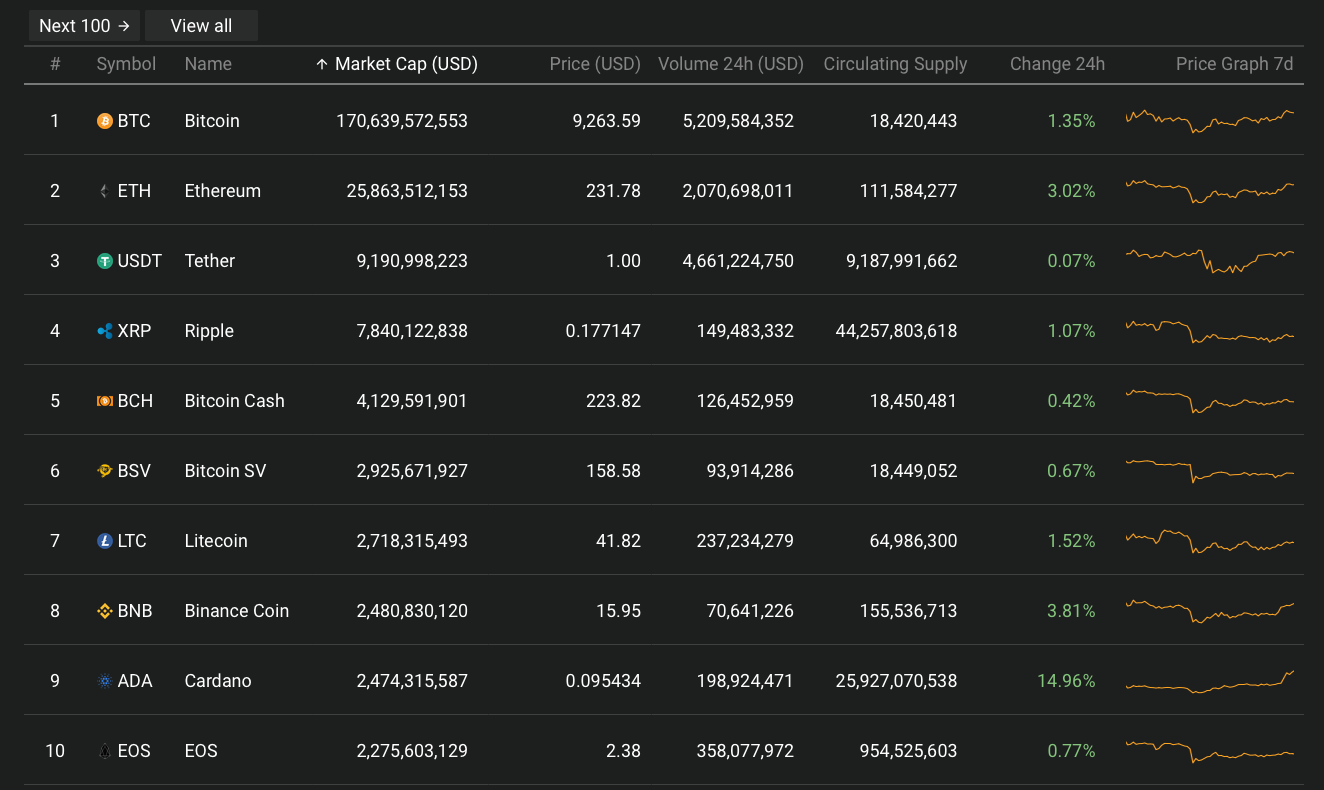Open Ripple's 7-day price graph

pyautogui.click(x=1210, y=331)
